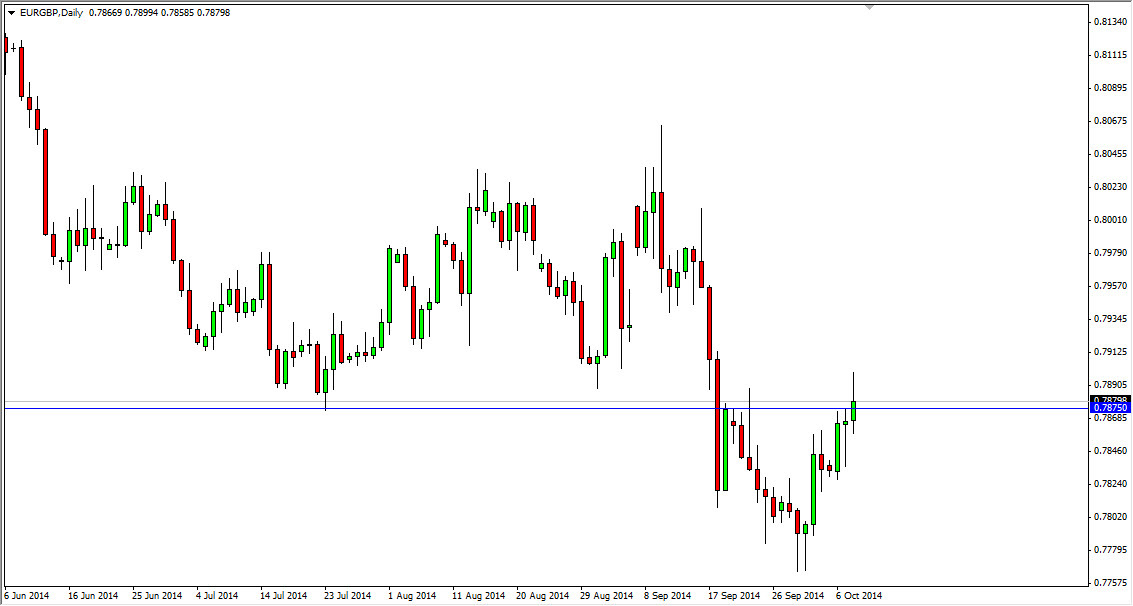1133x606 pixels.
Task: Click the black 0.78798 bid price marker
Action: point(1111,400)
